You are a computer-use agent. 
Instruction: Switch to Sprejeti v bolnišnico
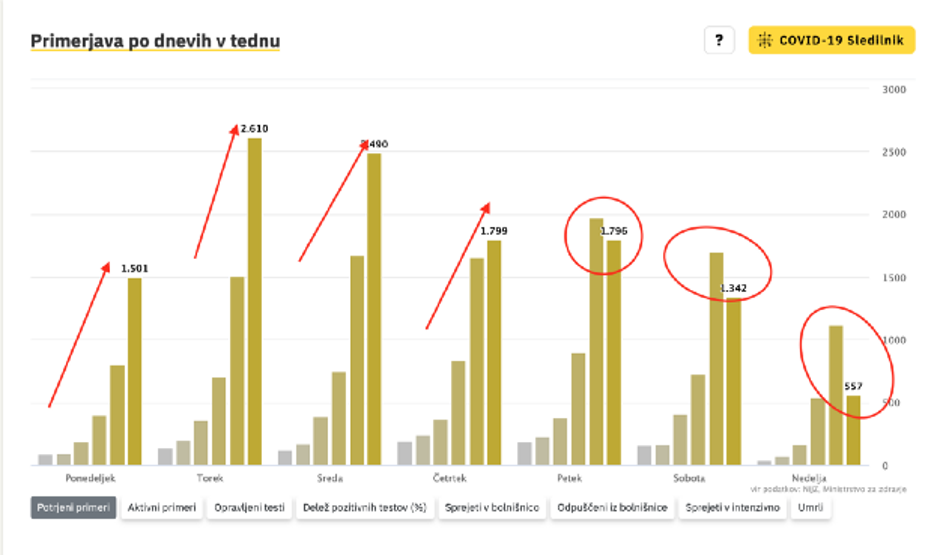(x=493, y=508)
